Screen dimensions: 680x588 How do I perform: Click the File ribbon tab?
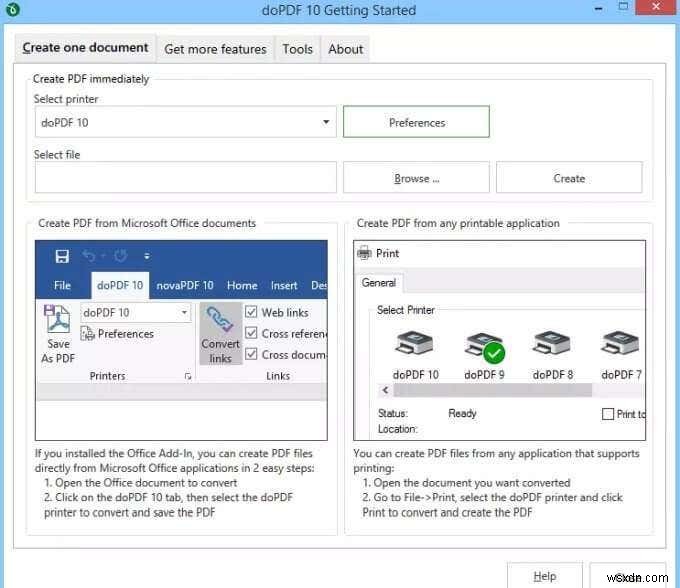tap(62, 285)
